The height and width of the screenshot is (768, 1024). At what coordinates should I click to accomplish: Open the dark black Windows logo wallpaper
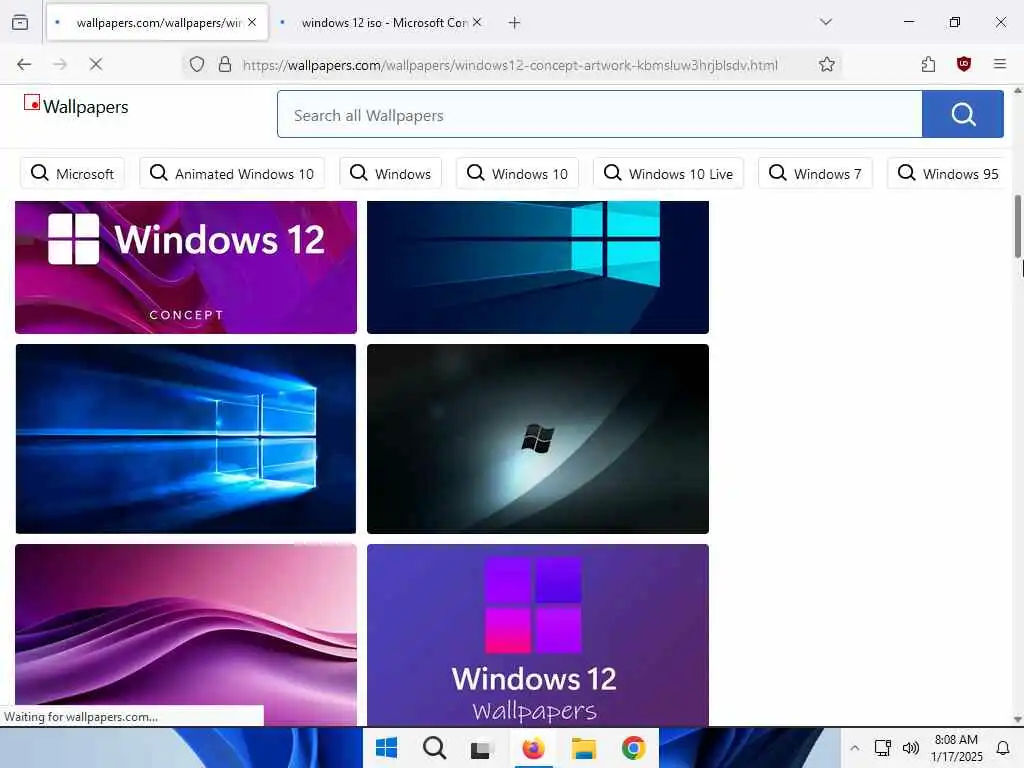point(537,438)
